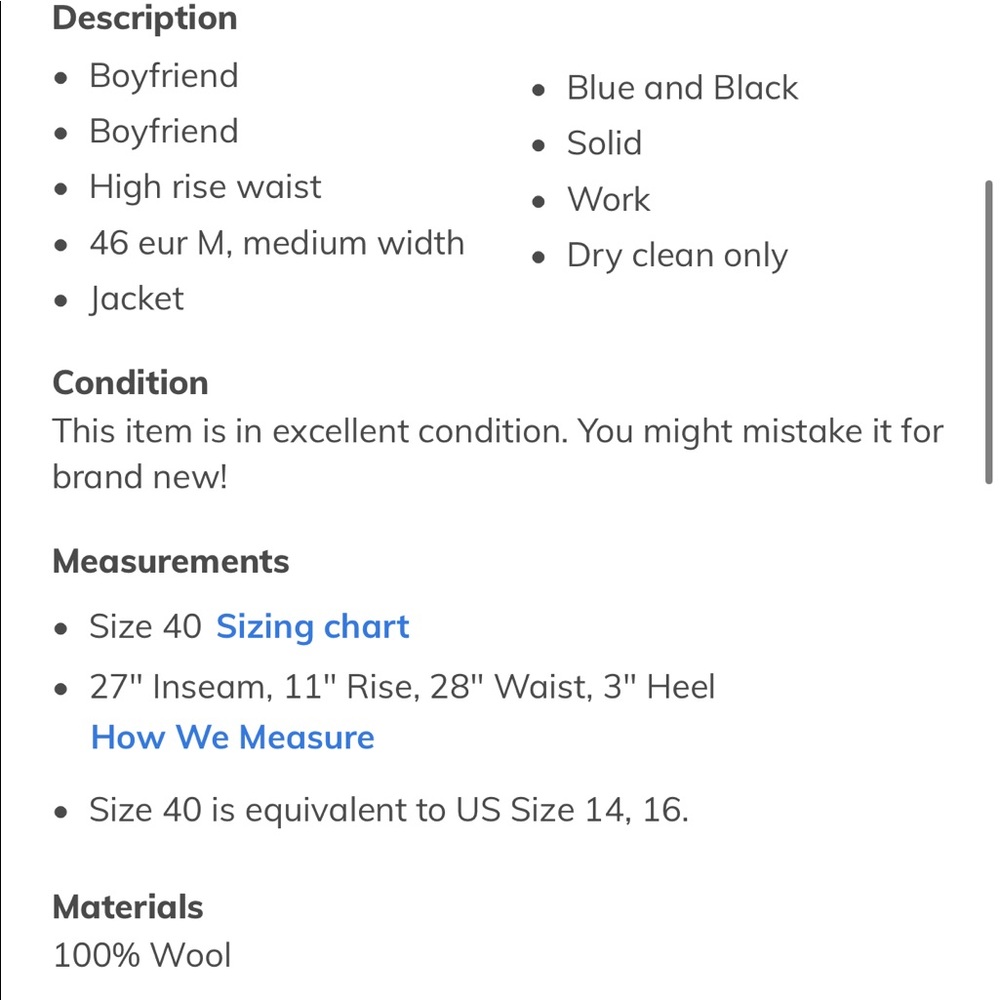Viewport: 1000px width, 1000px height.
Task: Click the Blue and Black bullet
Action: point(682,88)
